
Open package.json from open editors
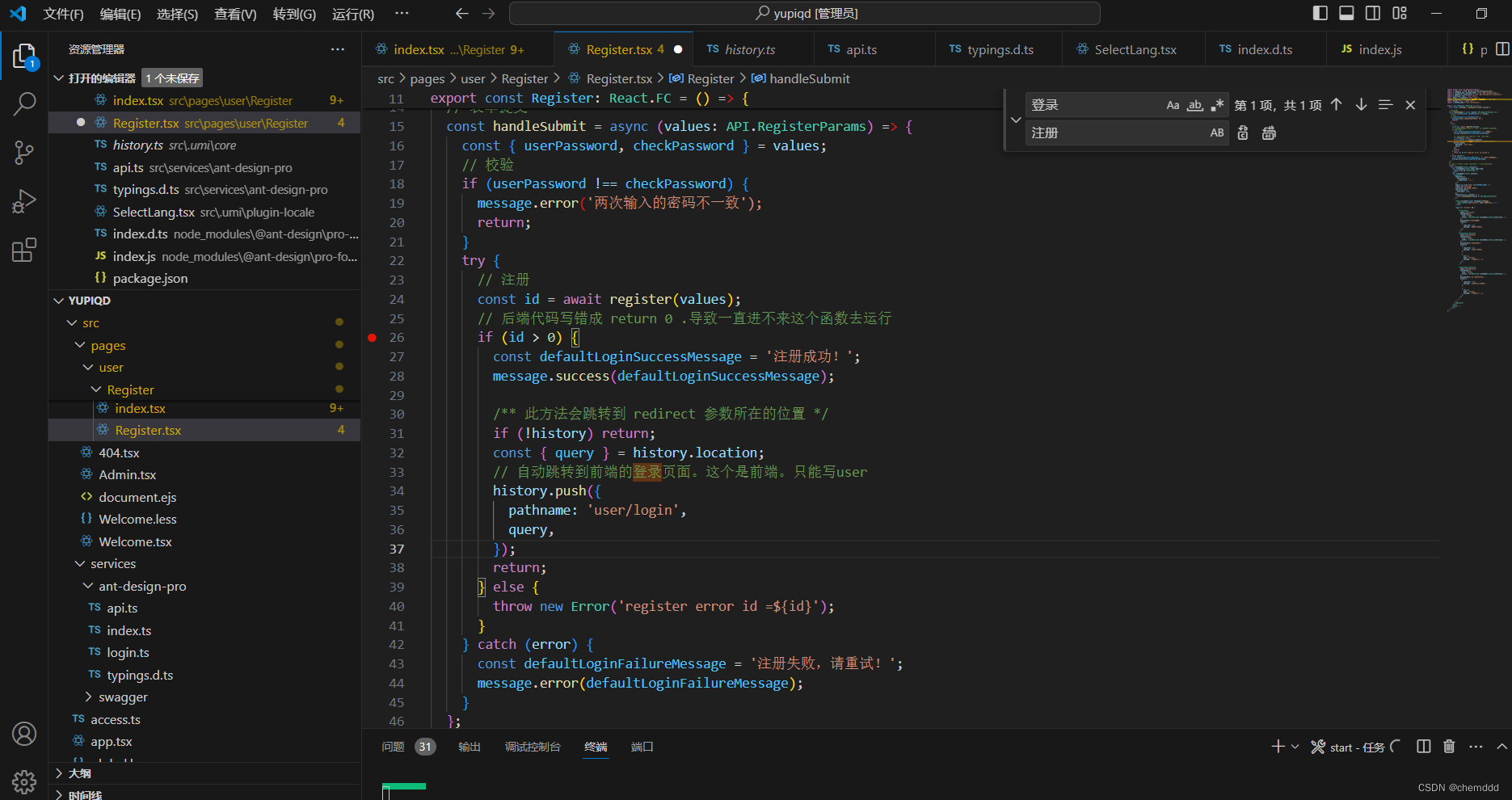coord(150,278)
